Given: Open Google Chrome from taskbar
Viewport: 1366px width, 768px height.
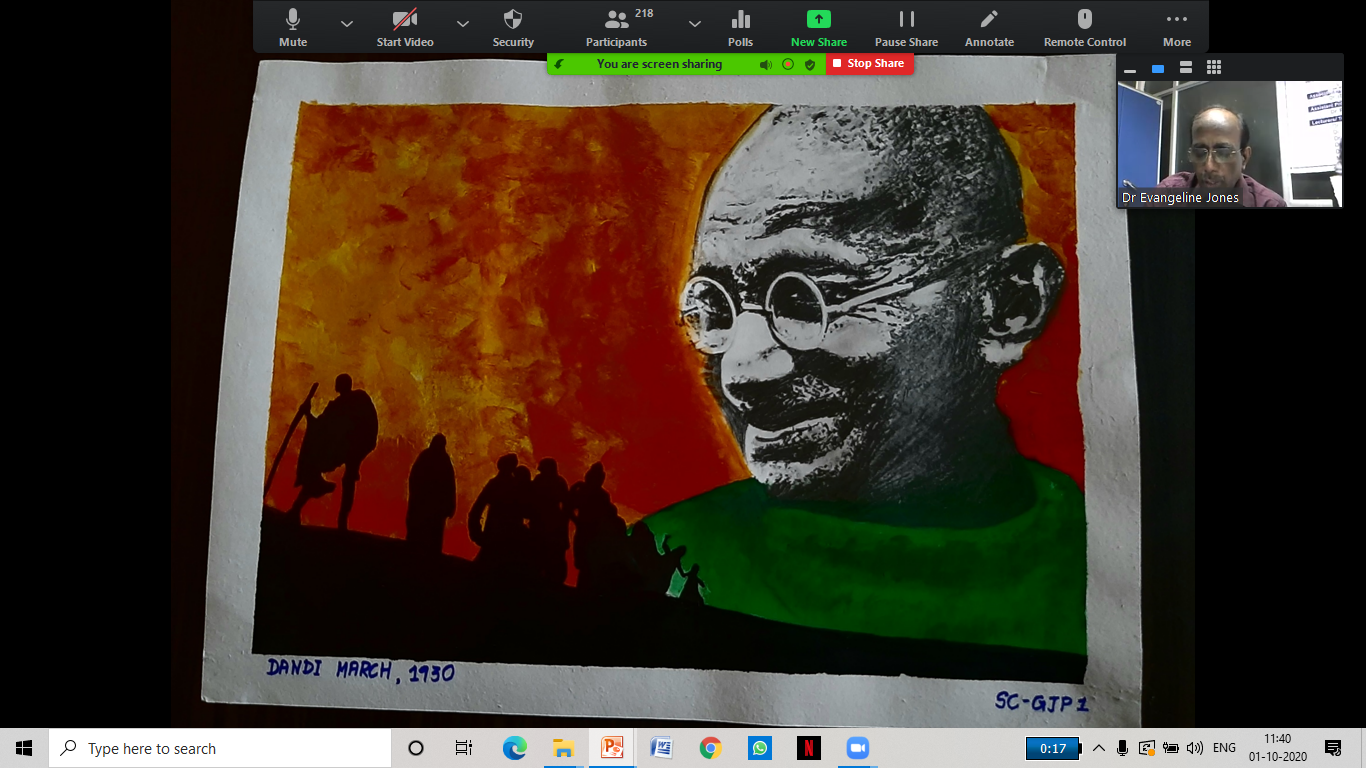Looking at the screenshot, I should click(x=710, y=748).
